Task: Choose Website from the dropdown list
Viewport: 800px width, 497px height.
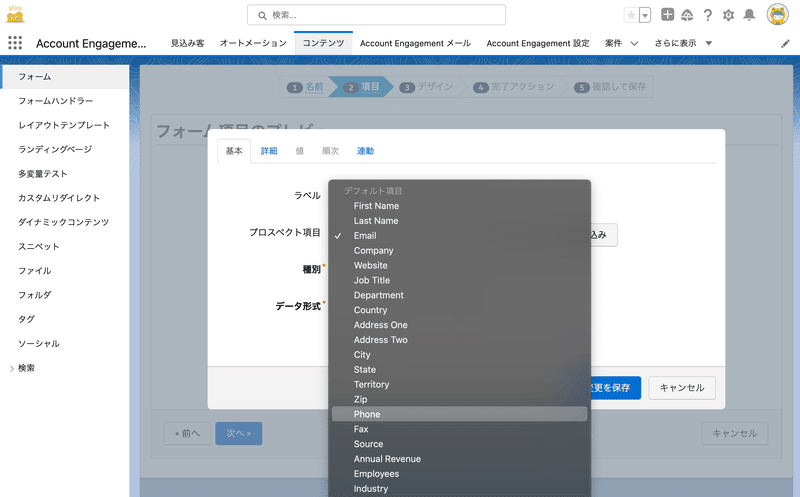Action: 459,265
